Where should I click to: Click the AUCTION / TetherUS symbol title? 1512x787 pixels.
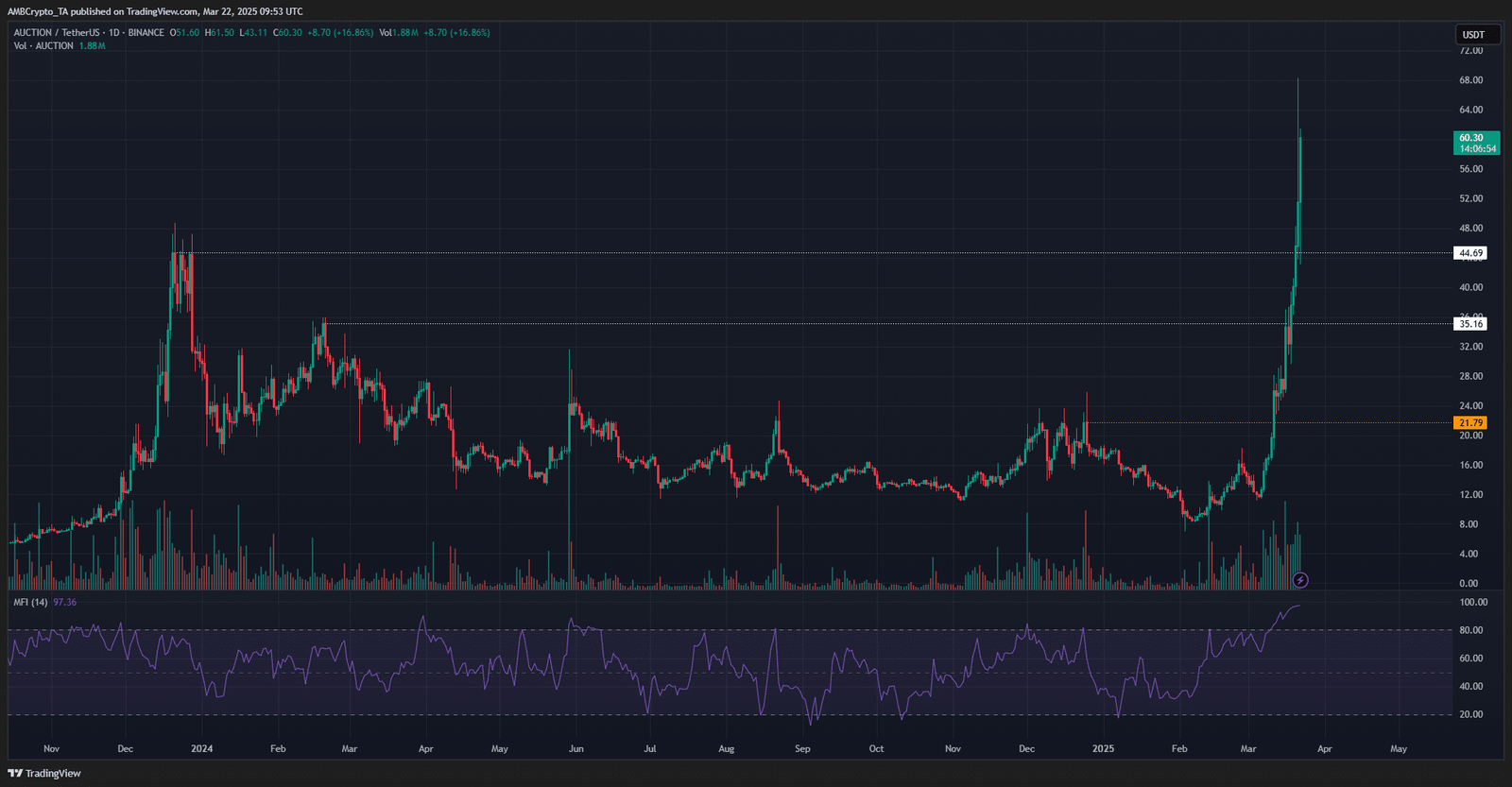[x=56, y=32]
